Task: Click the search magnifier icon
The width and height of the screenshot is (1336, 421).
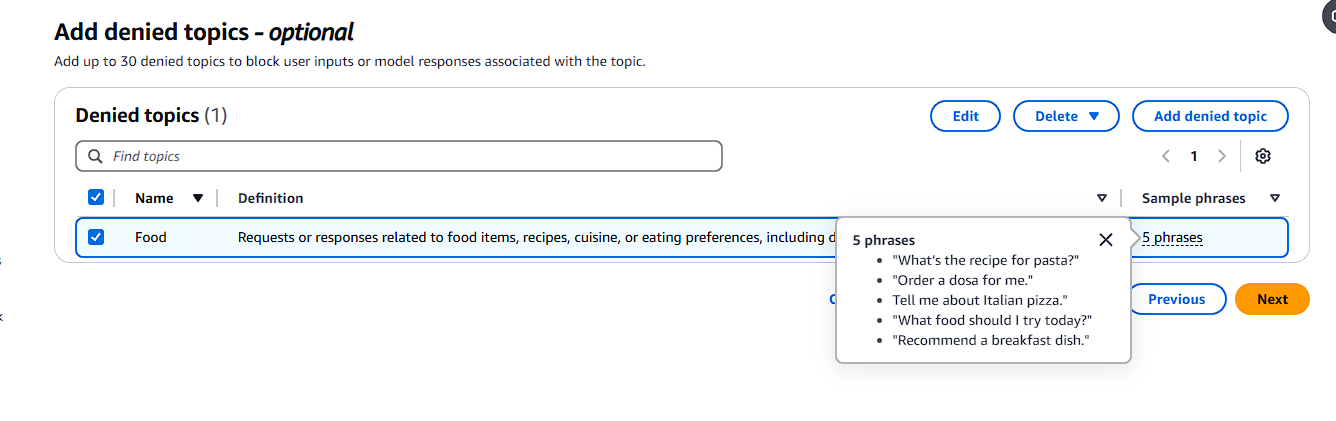Action: point(95,156)
